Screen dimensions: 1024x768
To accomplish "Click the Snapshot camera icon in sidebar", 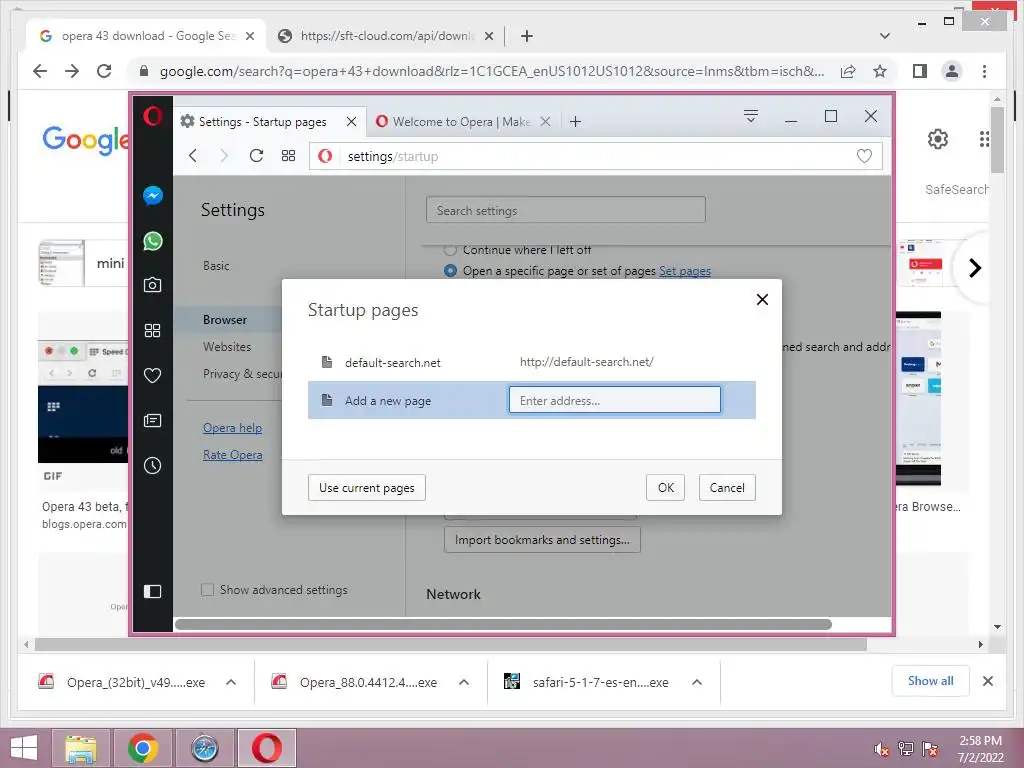I will 152,285.
